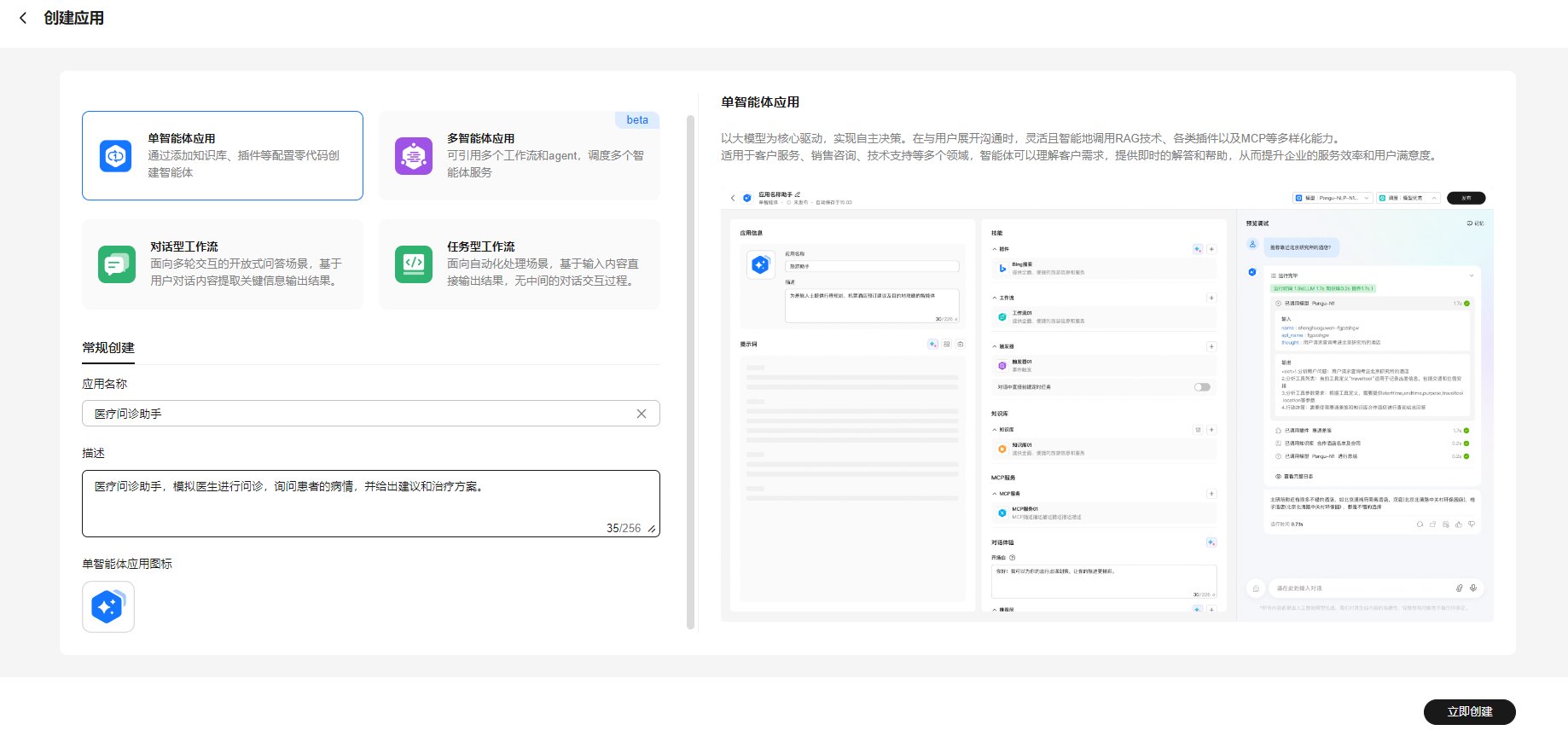Switch to the 常规创建 tab
The height and width of the screenshot is (742, 1568).
[x=108, y=348]
